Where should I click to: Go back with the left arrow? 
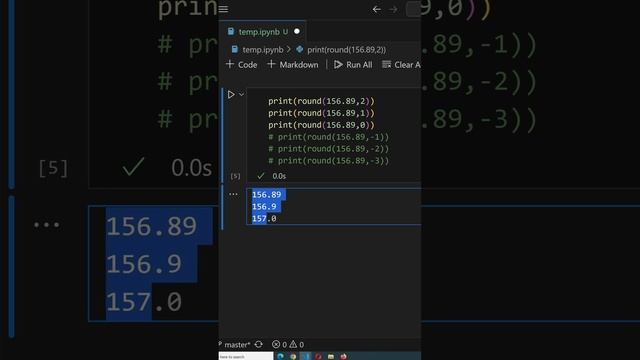[376, 9]
